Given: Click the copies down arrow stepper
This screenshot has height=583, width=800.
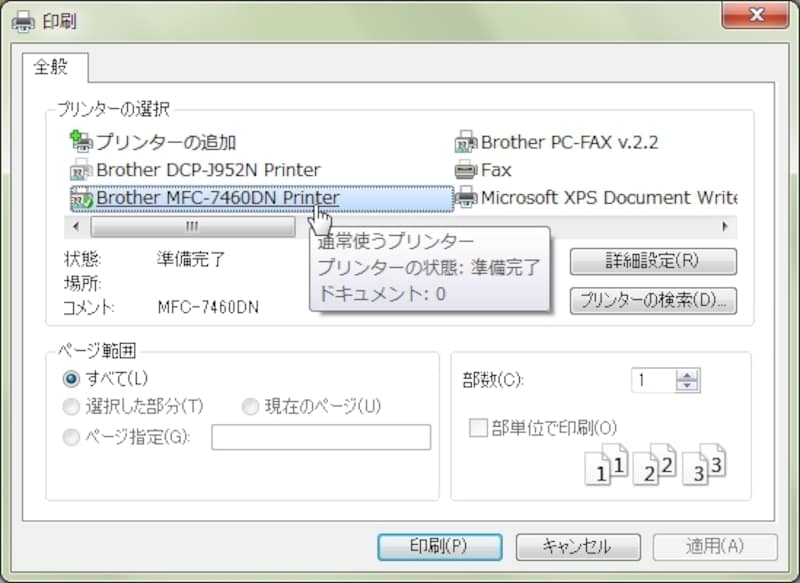Looking at the screenshot, I should 687,386.
